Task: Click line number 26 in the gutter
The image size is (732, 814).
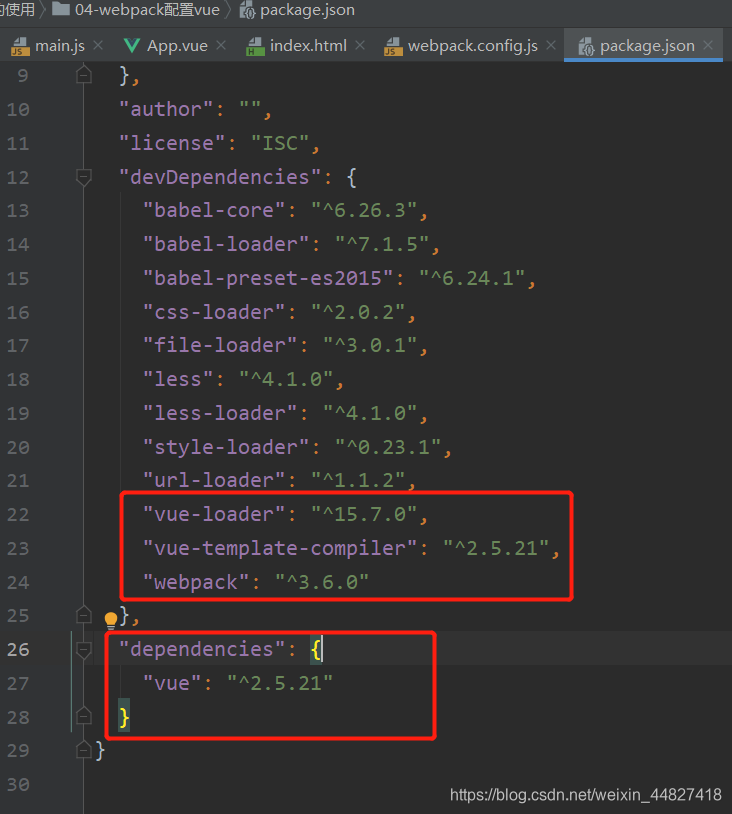Action: 18,649
